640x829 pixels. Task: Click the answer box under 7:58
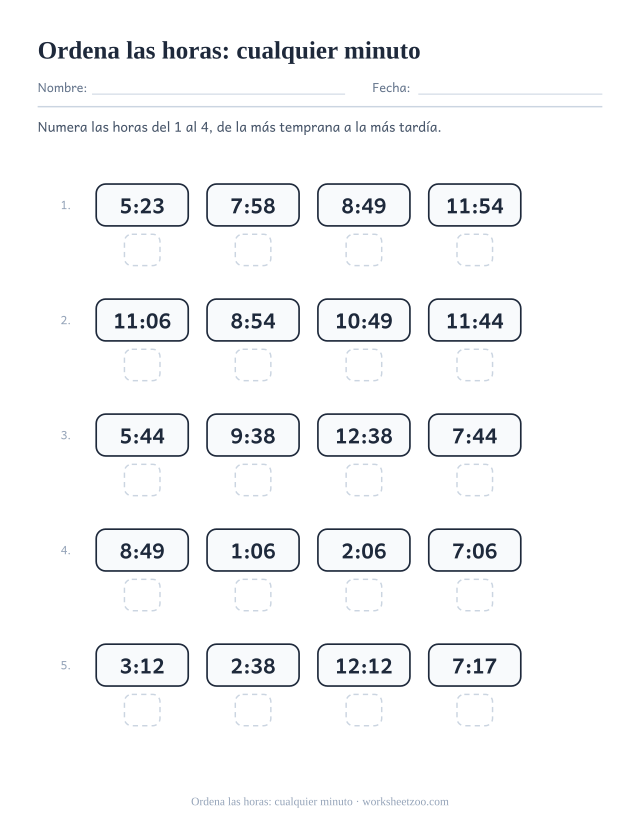pos(253,250)
